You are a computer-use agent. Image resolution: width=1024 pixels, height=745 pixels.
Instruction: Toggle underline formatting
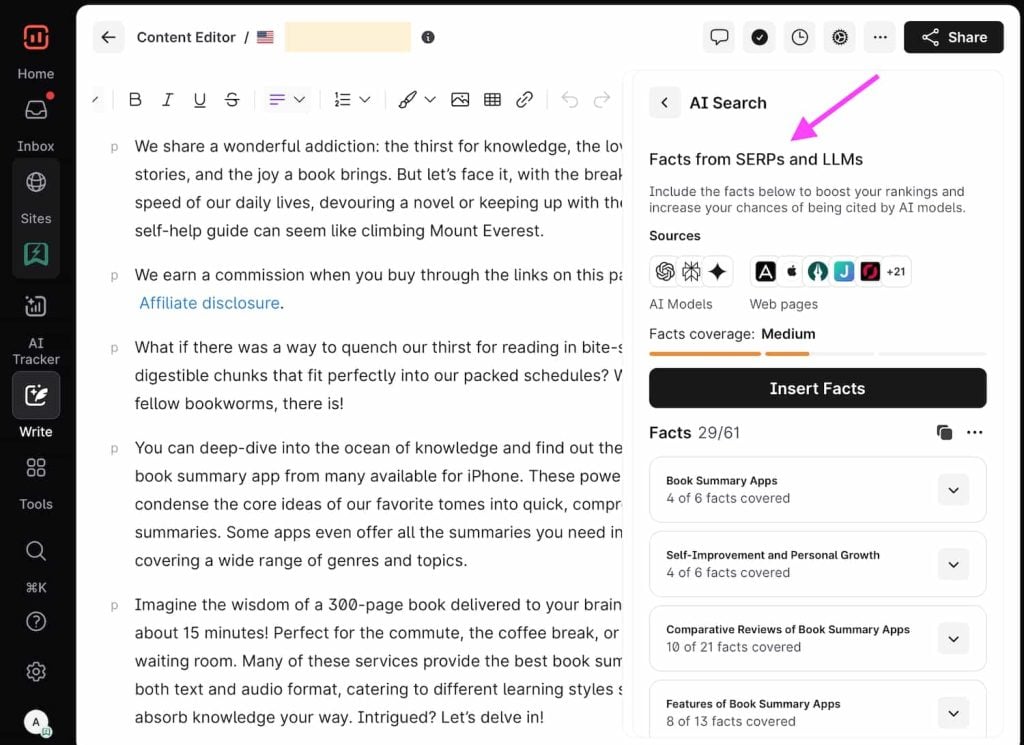pyautogui.click(x=200, y=100)
